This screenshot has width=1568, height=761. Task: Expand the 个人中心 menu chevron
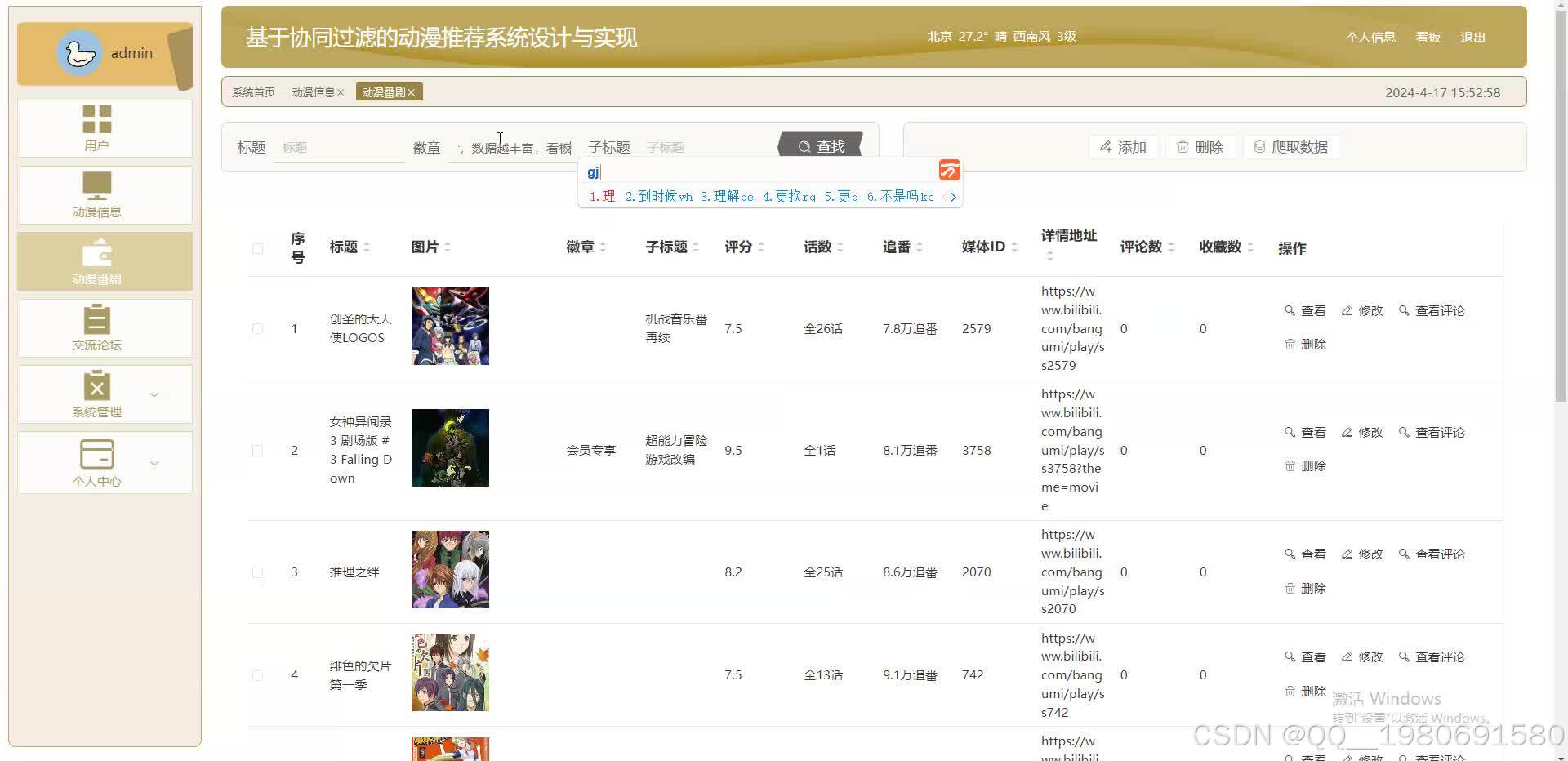[x=154, y=463]
